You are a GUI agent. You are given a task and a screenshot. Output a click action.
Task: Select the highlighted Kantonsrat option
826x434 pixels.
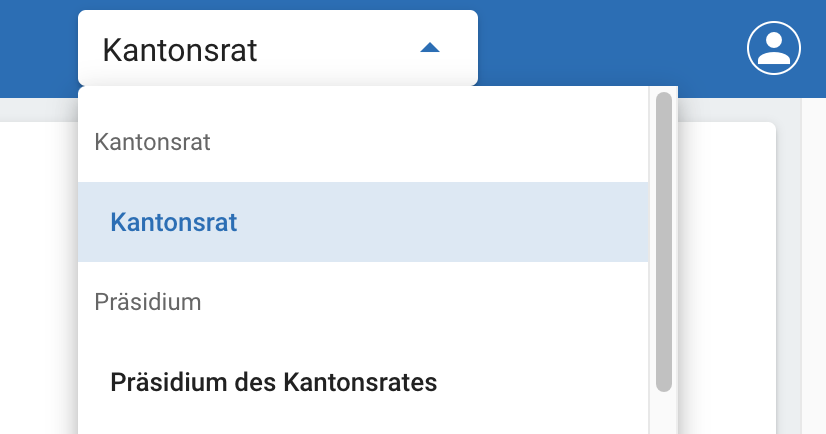pos(174,222)
